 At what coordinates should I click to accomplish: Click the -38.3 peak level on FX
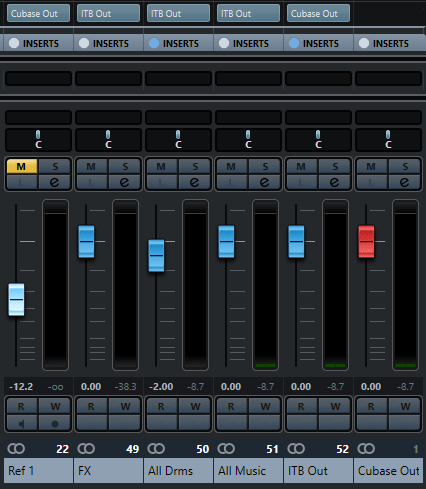[x=125, y=387]
